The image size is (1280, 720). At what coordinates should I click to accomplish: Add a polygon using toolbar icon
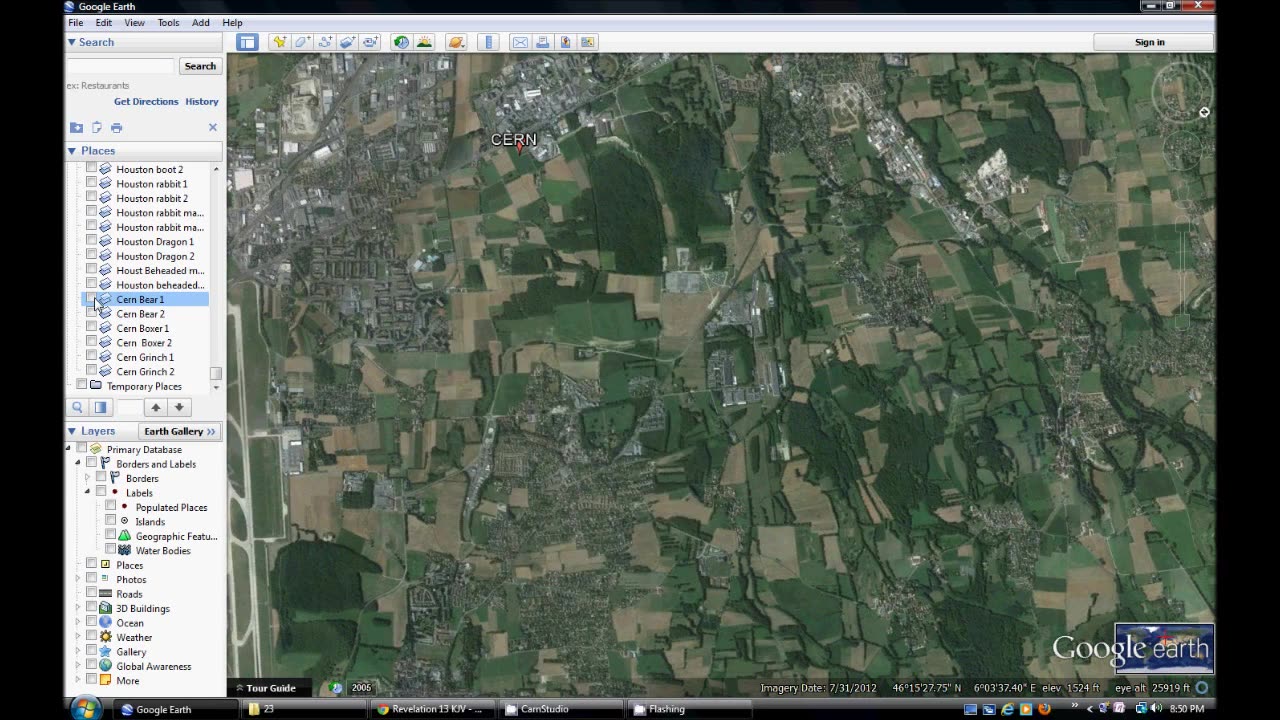click(302, 42)
